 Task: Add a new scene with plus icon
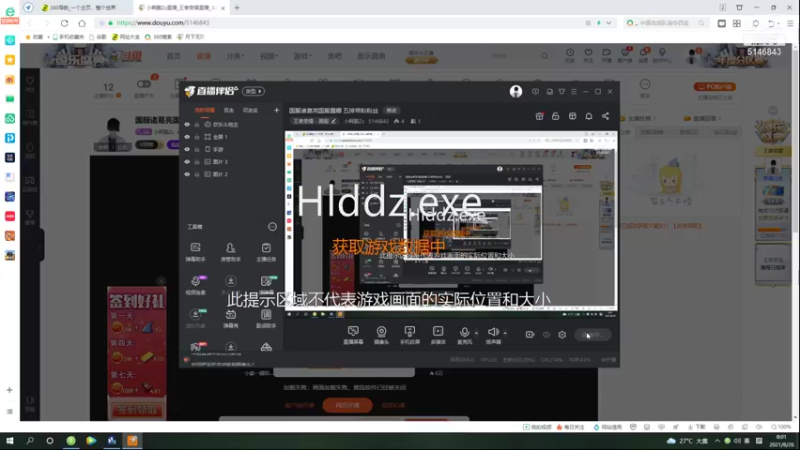277,110
